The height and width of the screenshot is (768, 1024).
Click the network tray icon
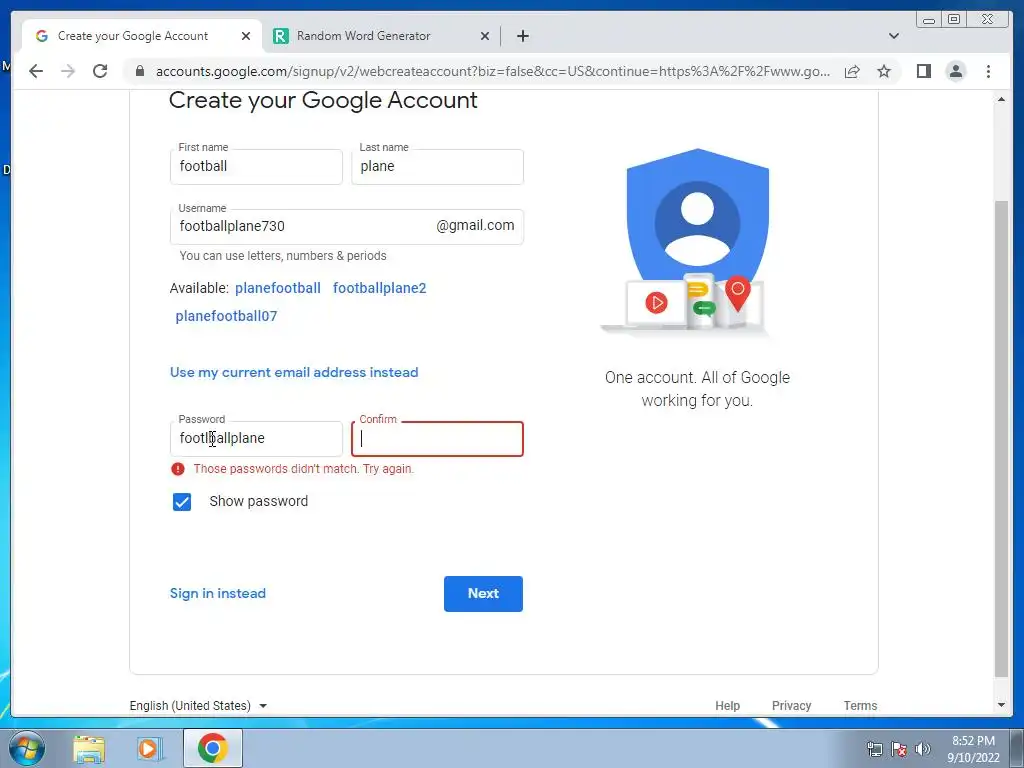point(874,749)
